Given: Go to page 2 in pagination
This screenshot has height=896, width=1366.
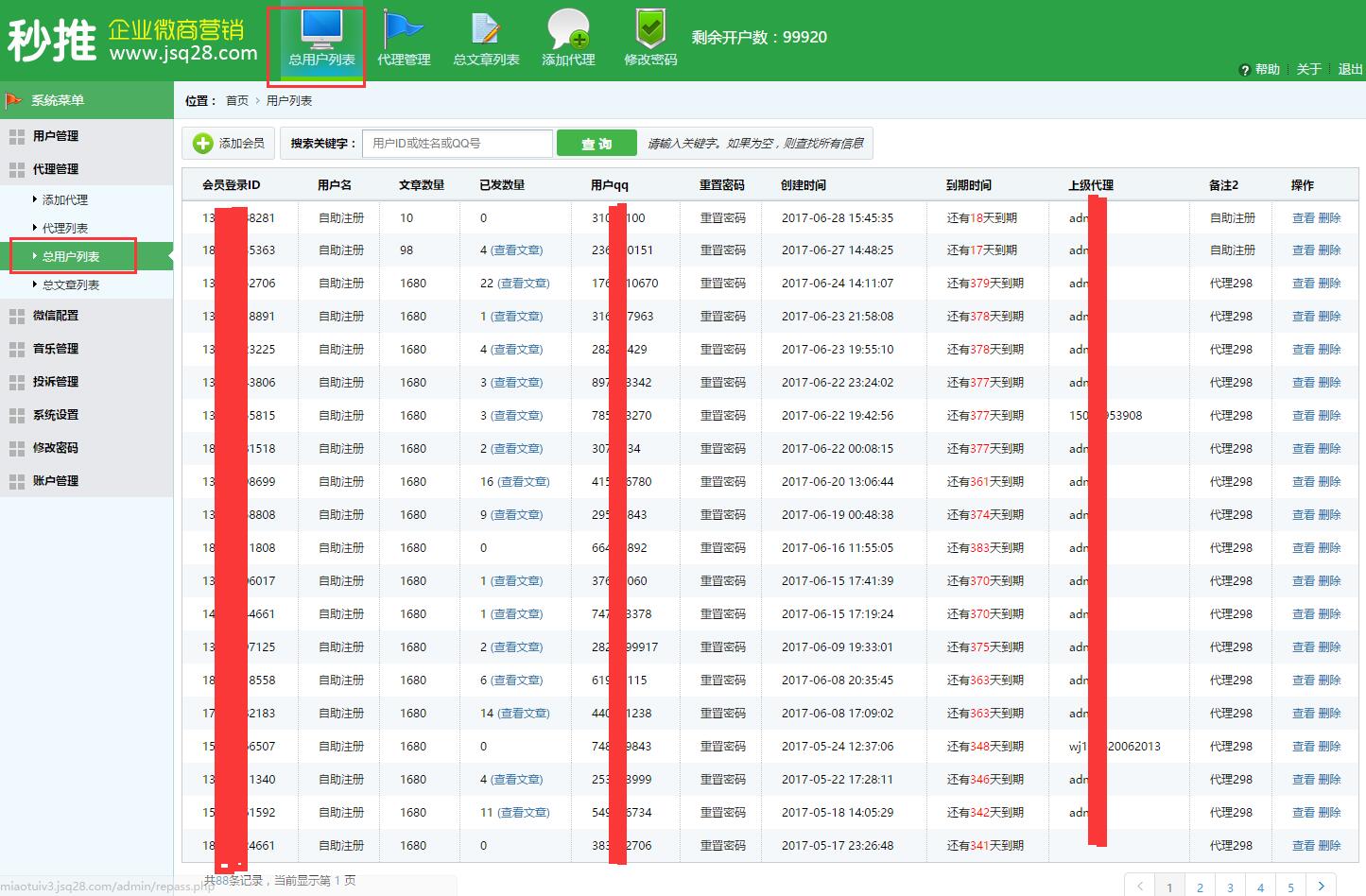Looking at the screenshot, I should [x=1200, y=887].
